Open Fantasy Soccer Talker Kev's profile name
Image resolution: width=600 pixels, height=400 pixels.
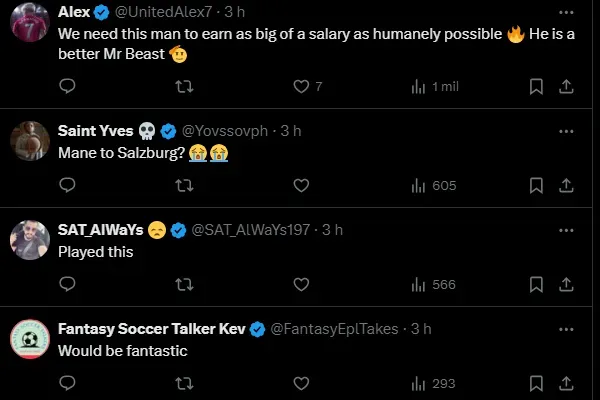151,328
